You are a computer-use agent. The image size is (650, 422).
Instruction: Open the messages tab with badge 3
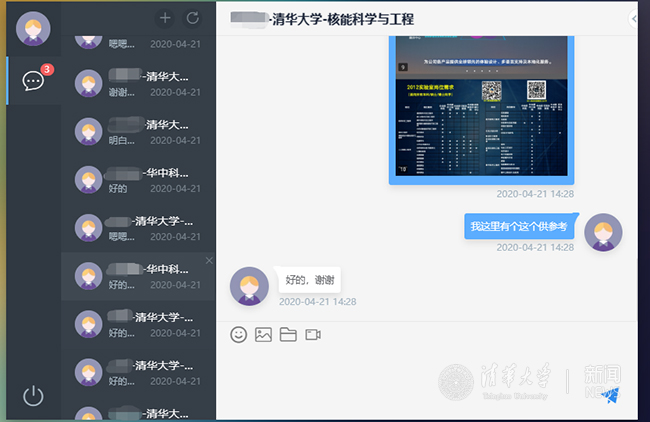[x=33, y=81]
